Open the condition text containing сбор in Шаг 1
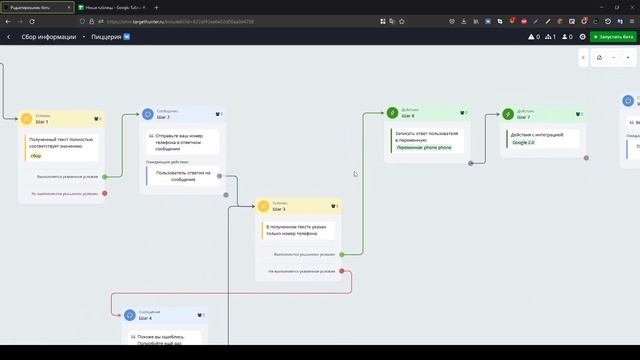 (x=61, y=147)
